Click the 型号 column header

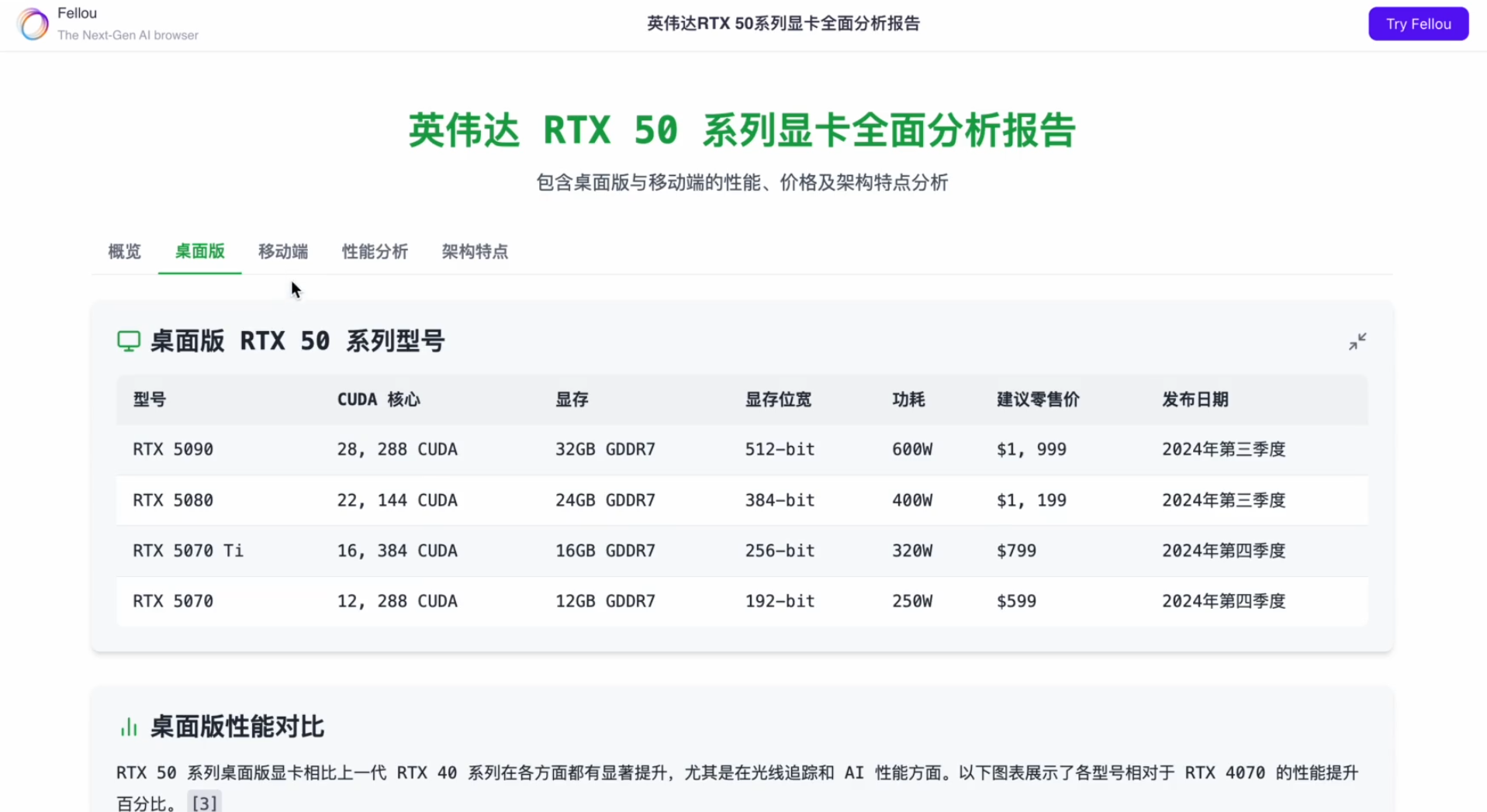[150, 399]
